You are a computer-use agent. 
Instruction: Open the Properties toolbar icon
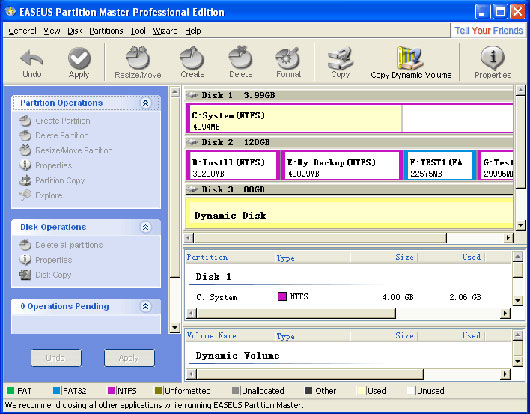point(492,63)
